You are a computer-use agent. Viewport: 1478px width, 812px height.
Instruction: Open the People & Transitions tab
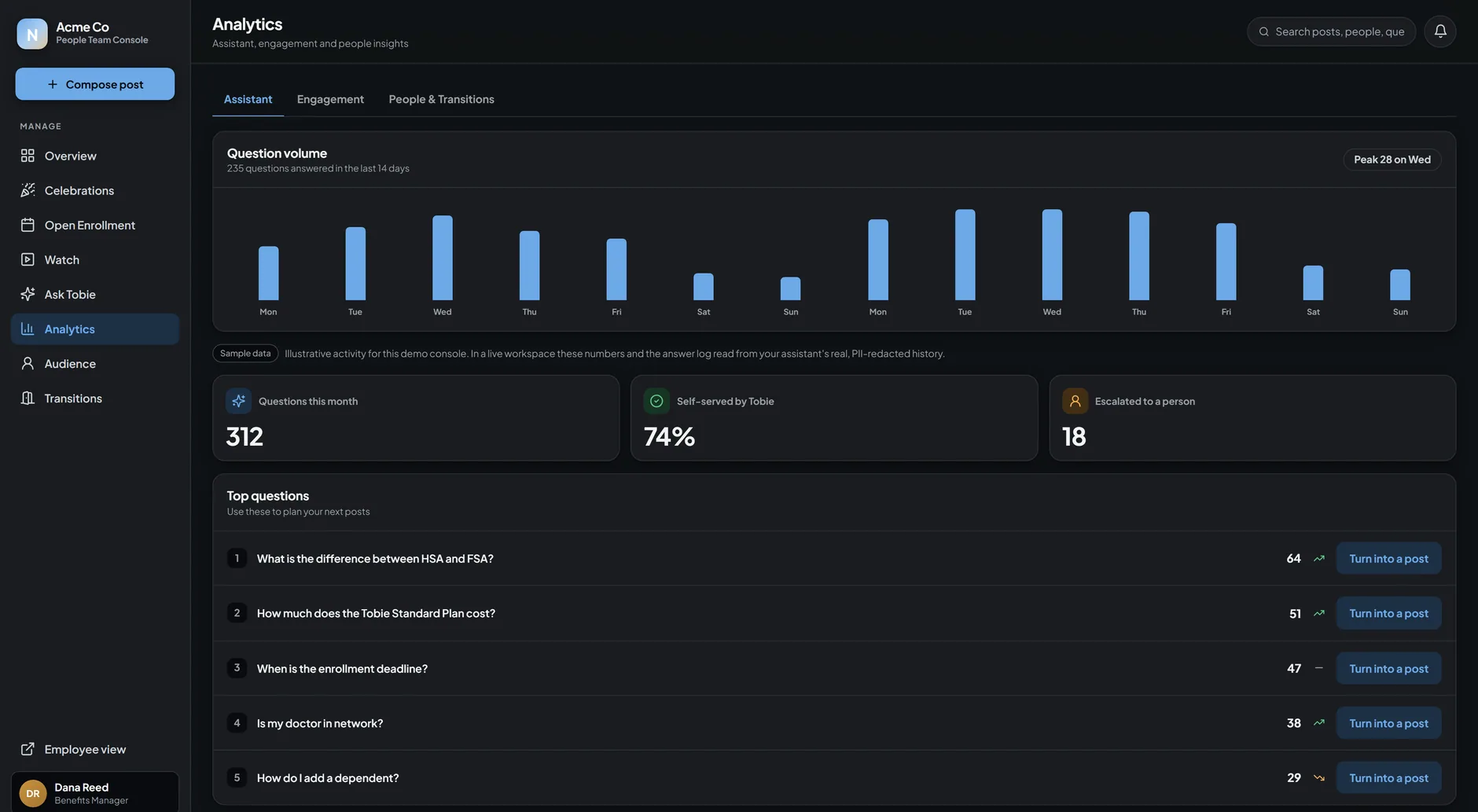441,99
